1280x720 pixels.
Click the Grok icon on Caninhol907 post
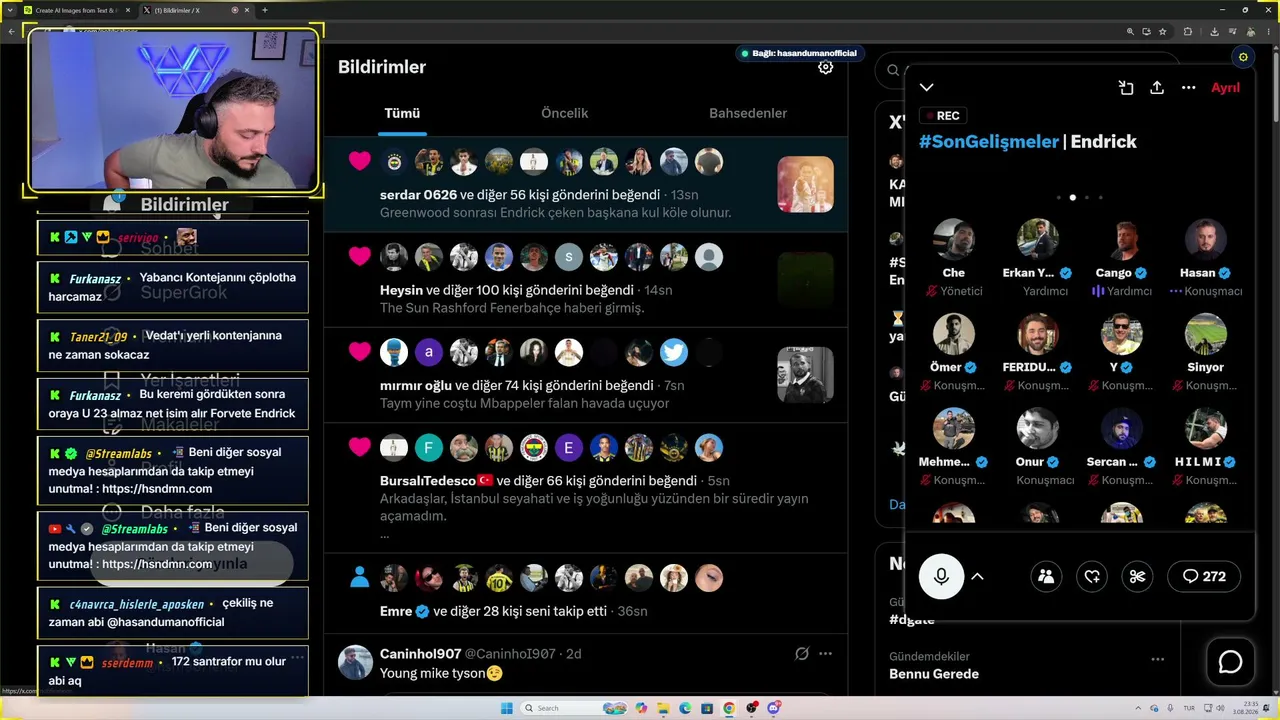click(801, 654)
